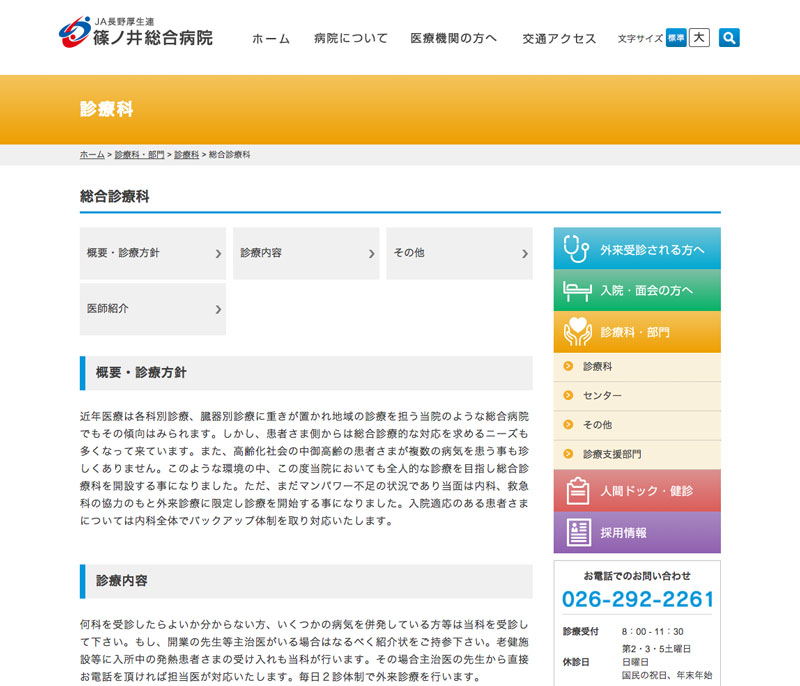Click 概要・診療方針 section heading
800x686 pixels.
(141, 373)
